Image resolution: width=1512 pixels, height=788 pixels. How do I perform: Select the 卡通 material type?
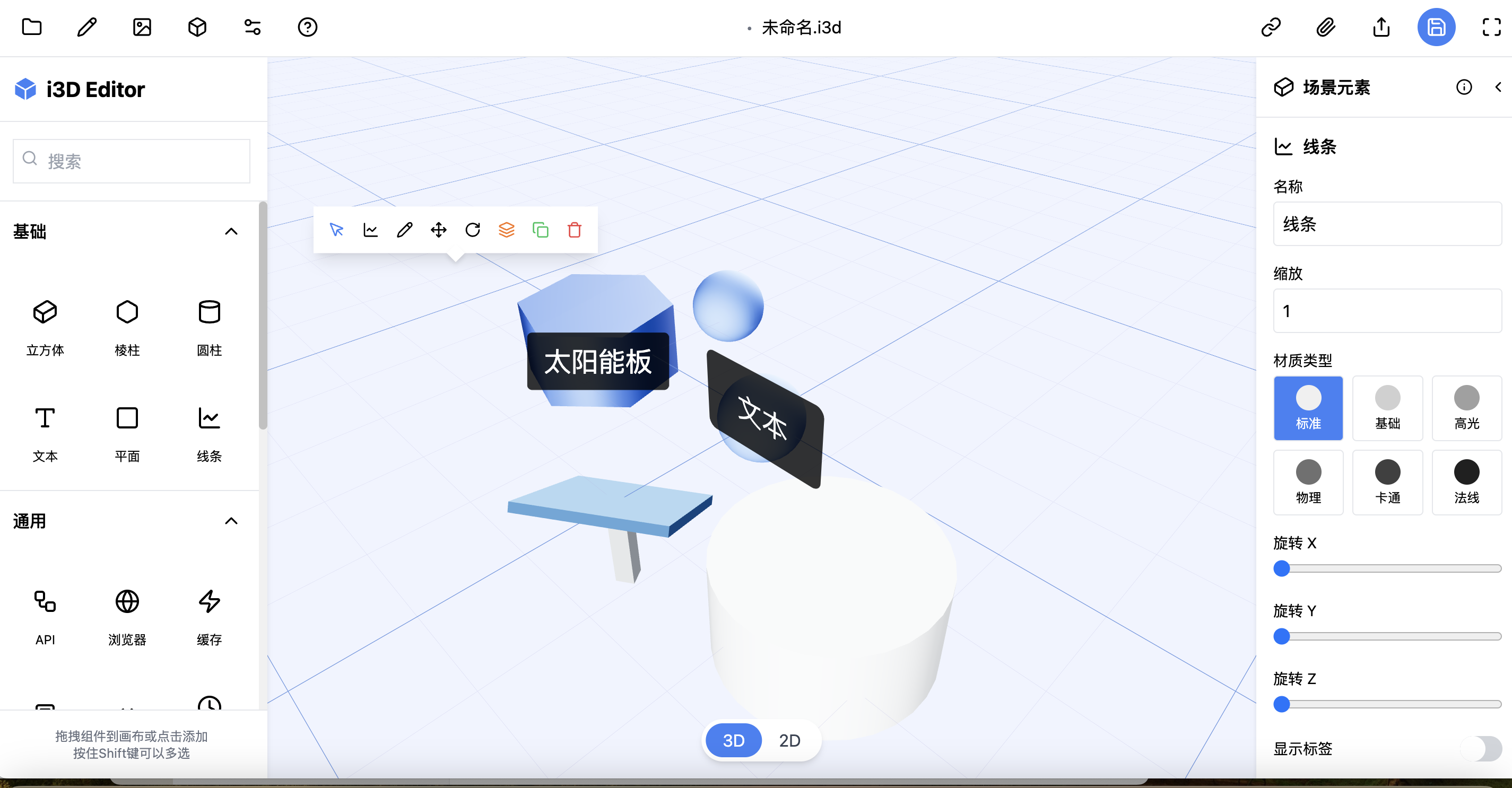pos(1387,481)
